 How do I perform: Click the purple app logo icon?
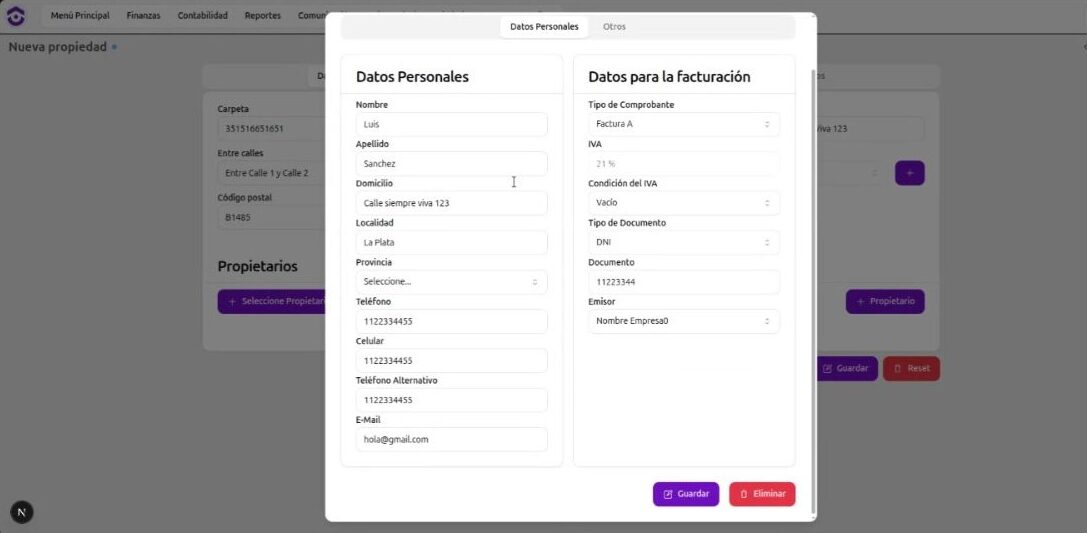point(16,16)
